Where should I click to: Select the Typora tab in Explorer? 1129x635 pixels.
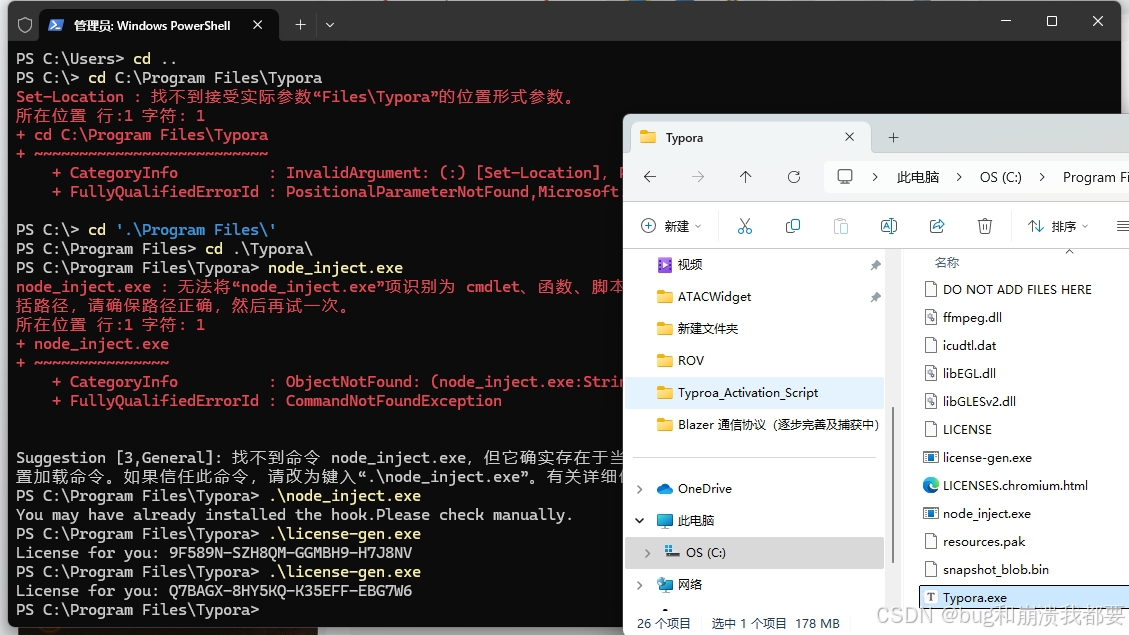point(750,138)
